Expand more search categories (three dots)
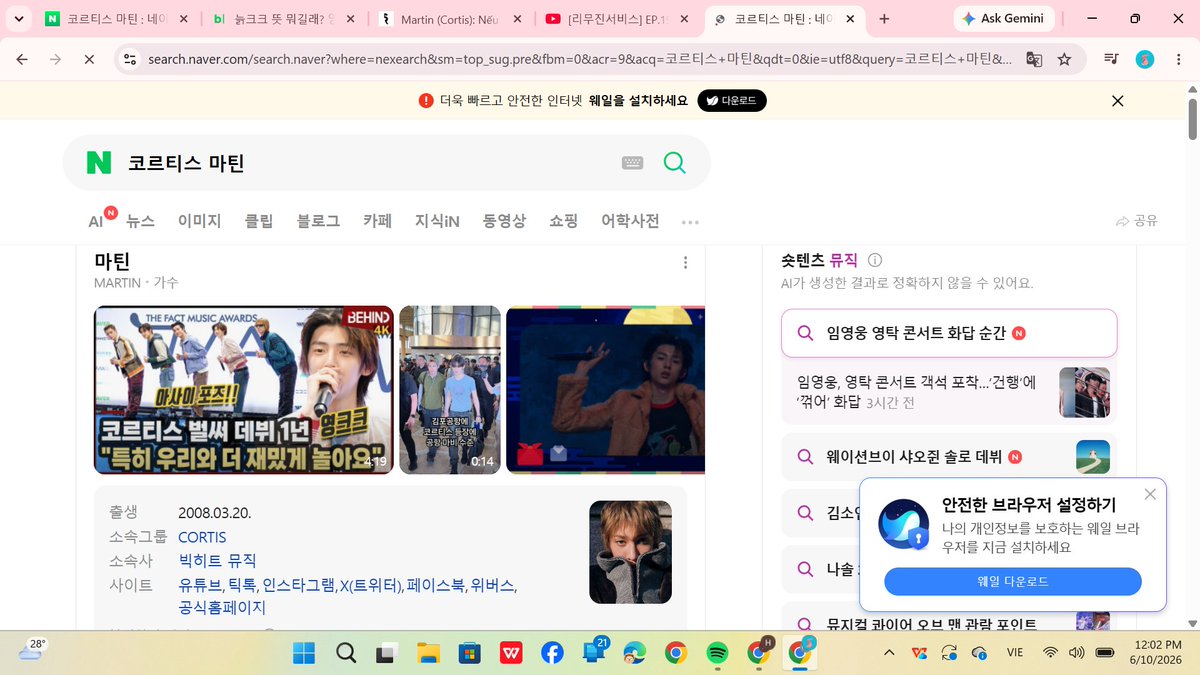This screenshot has height=675, width=1200. click(x=690, y=222)
